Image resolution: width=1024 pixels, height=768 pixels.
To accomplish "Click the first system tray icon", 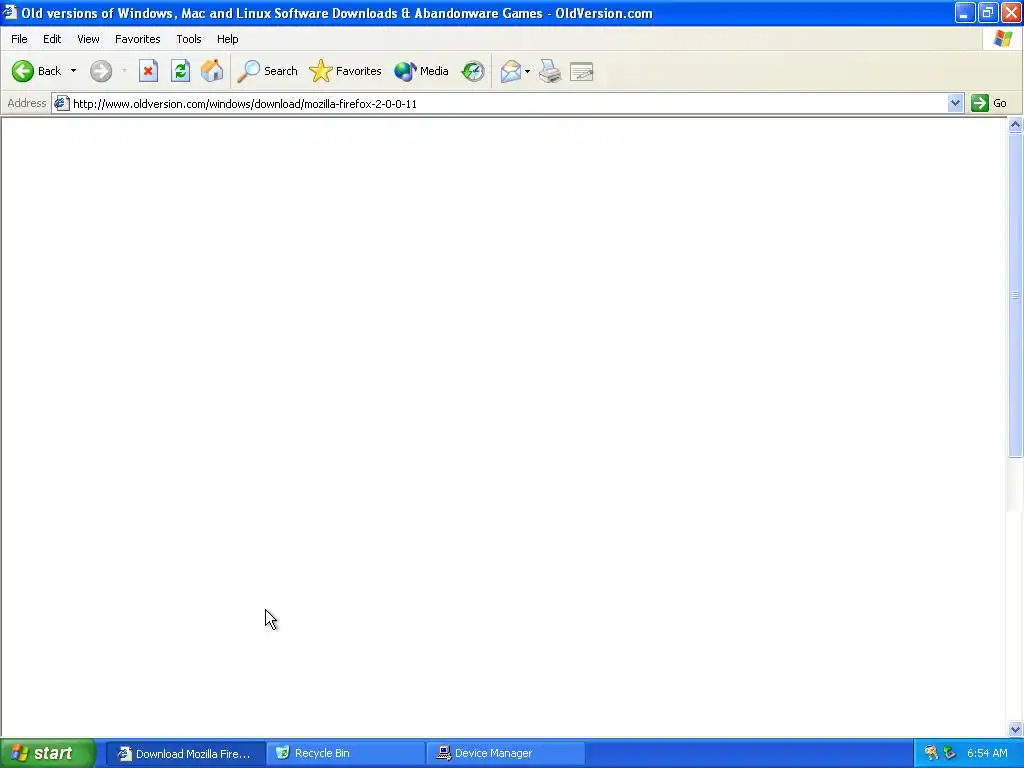I will click(x=931, y=753).
